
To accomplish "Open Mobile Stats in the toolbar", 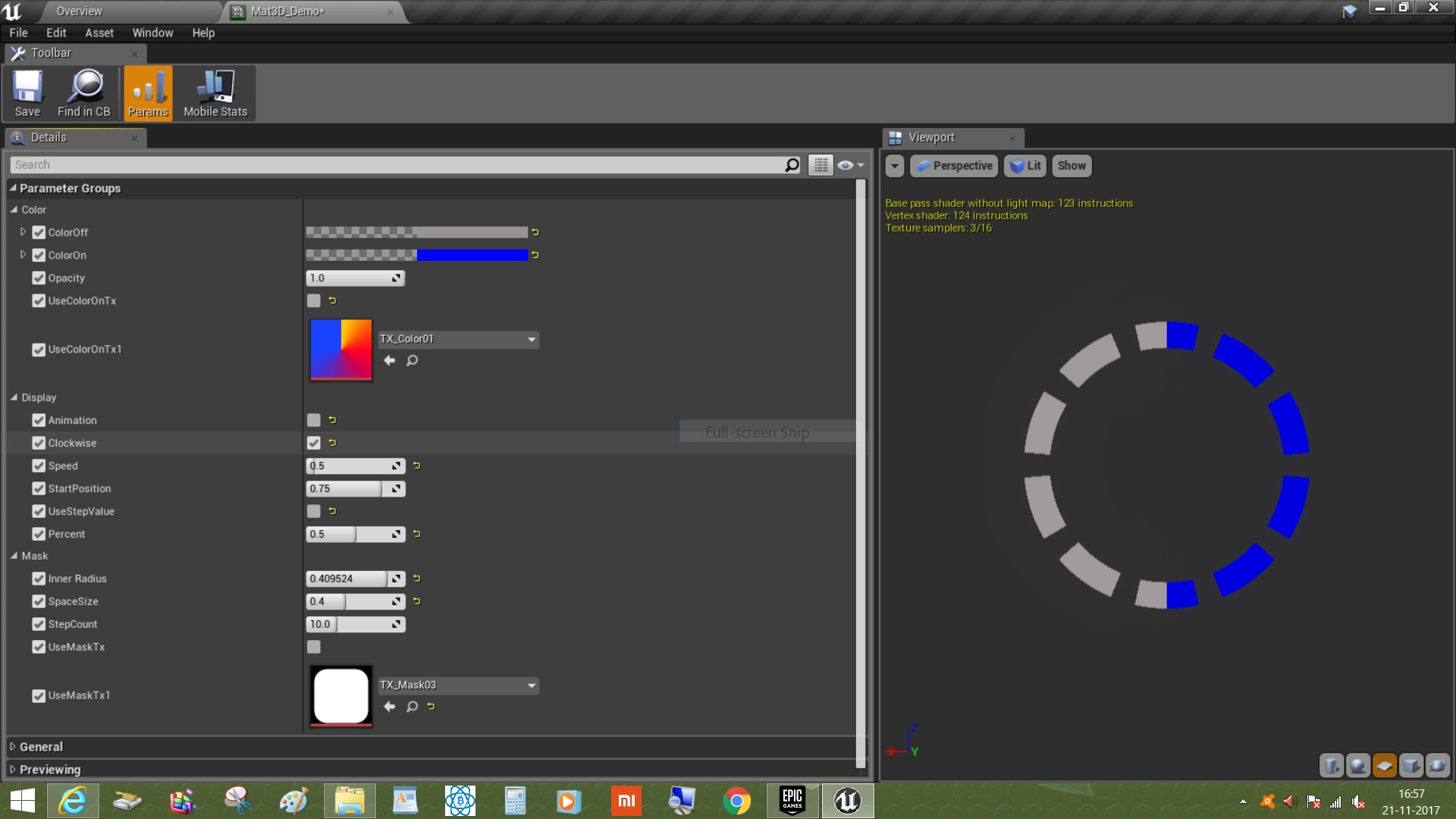I will pos(215,92).
